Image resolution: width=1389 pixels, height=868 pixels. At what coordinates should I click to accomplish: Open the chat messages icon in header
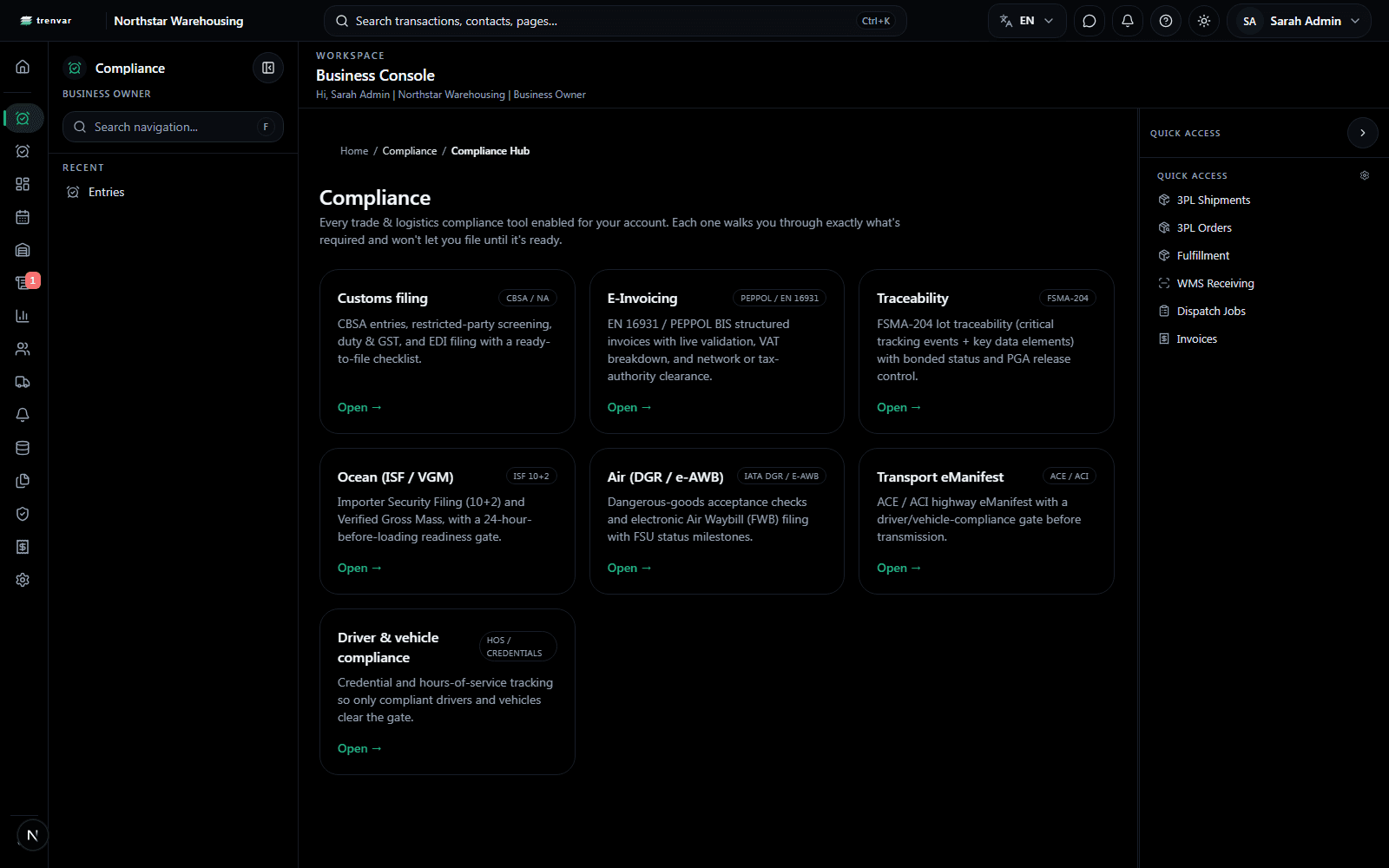click(1089, 21)
